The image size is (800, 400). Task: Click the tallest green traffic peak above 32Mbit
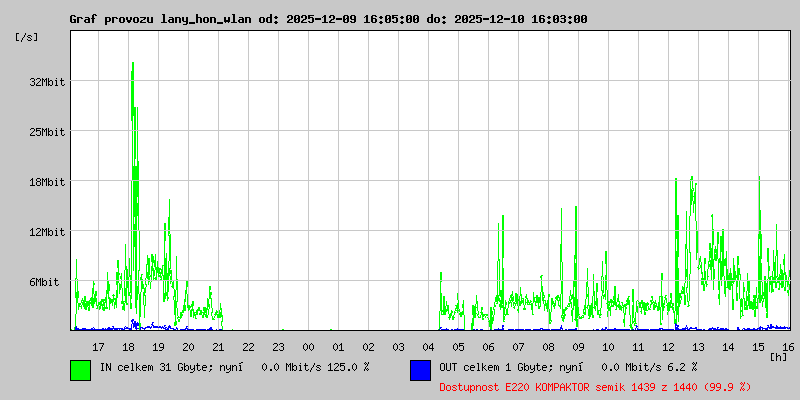133,71
